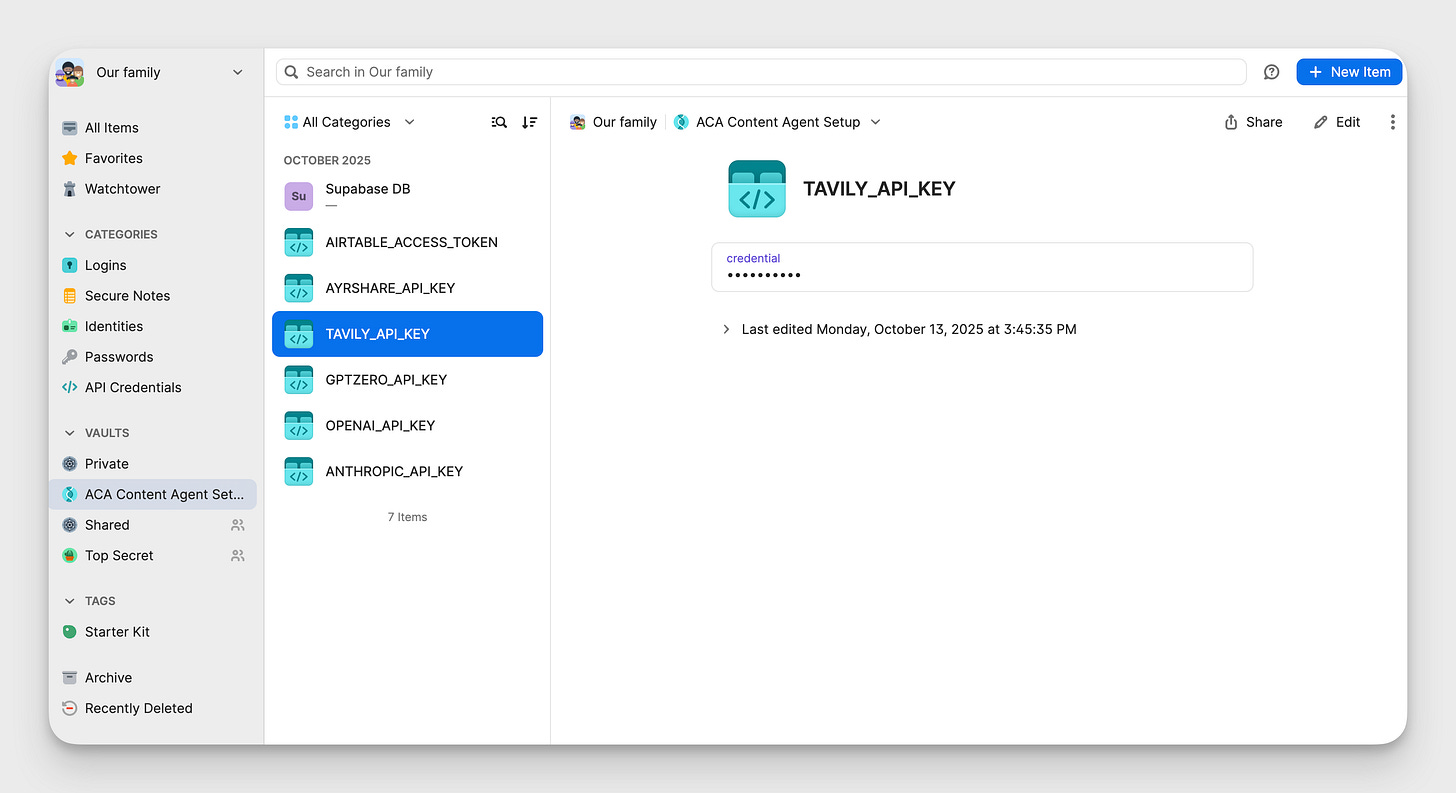Image resolution: width=1456 pixels, height=793 pixels.
Task: Click the Archive box icon
Action: [x=69, y=678]
